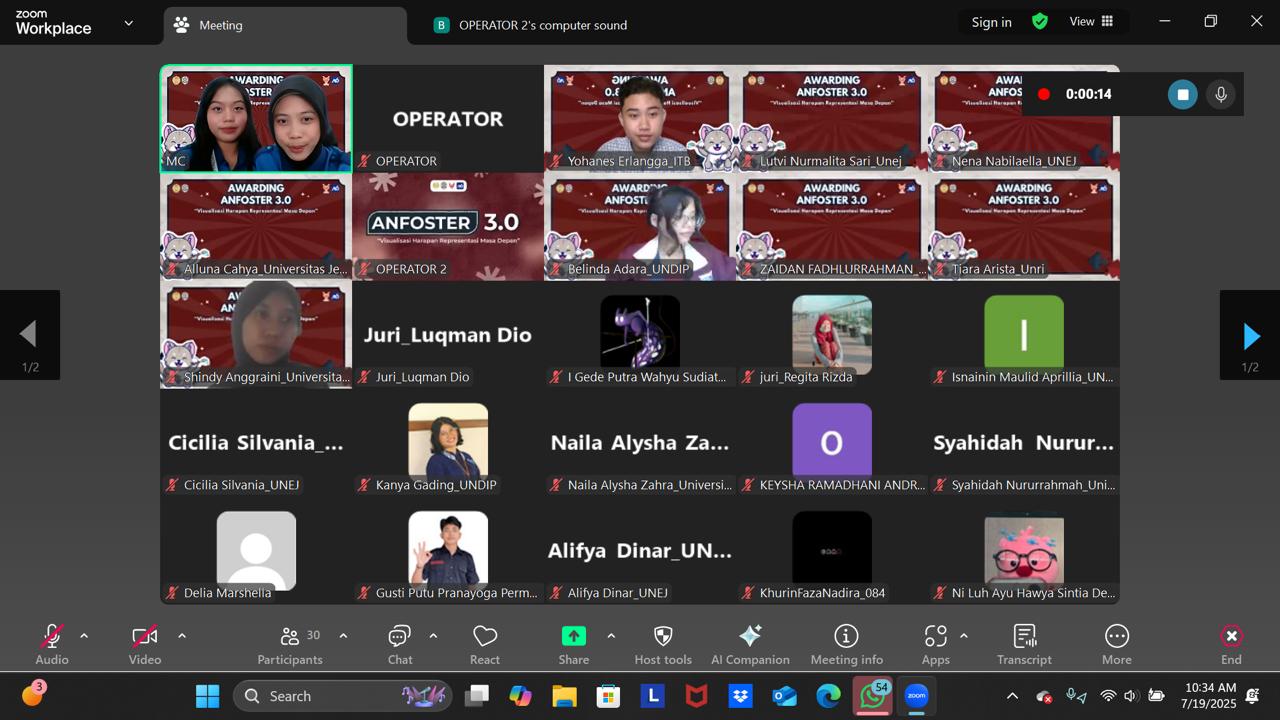Click the Sign in button
Screen dimensions: 1280x720
(991, 22)
